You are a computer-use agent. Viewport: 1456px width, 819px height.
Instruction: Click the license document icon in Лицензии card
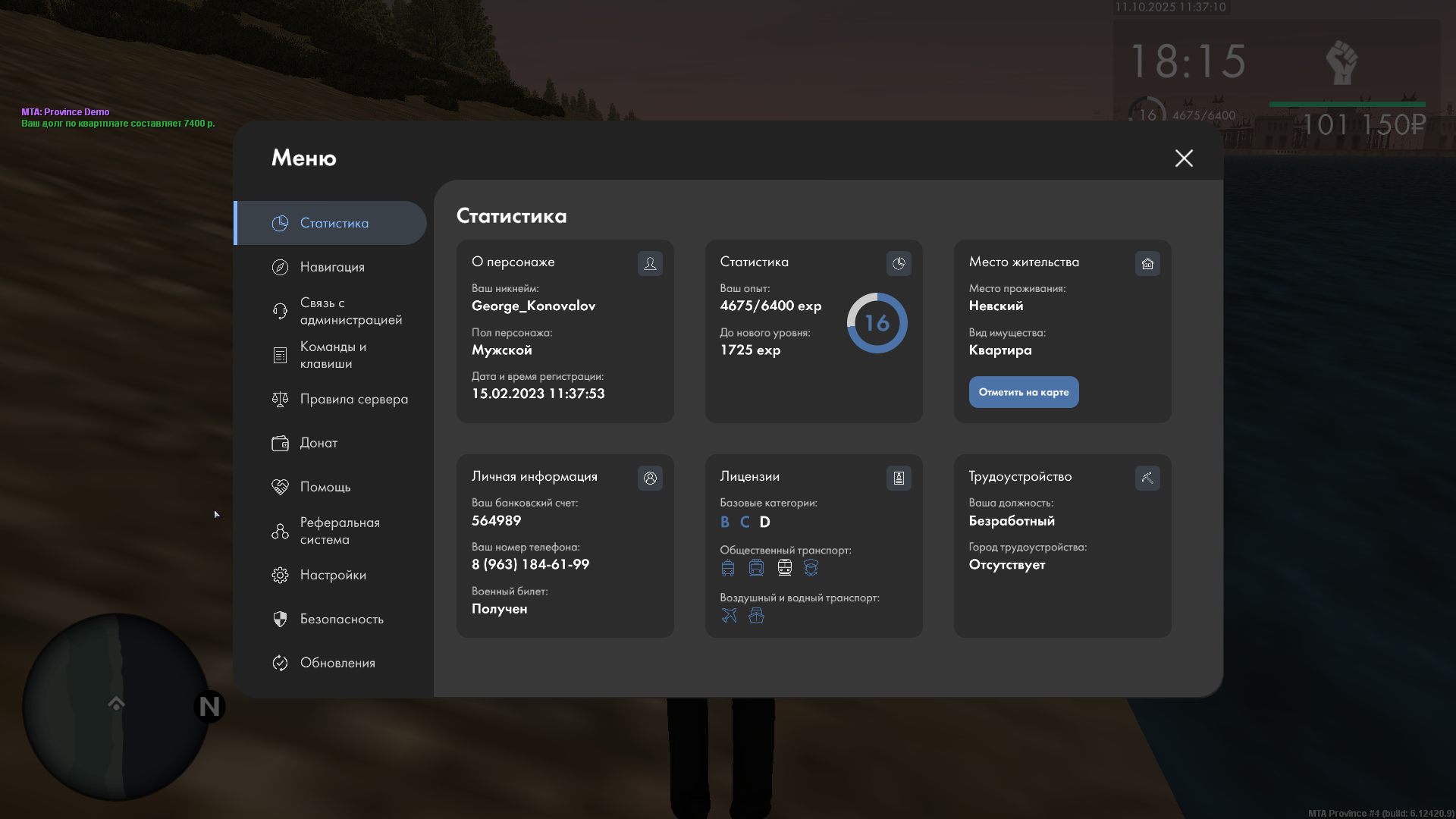[899, 478]
